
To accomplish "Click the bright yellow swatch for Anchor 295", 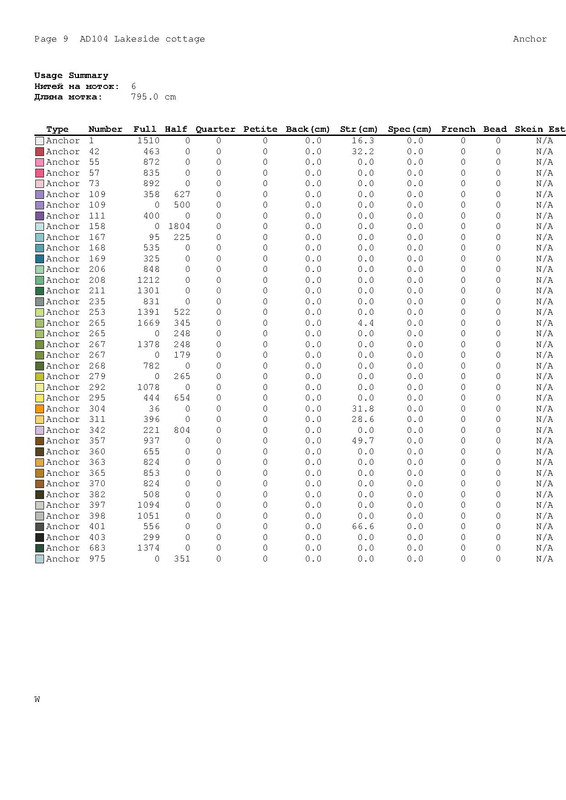I will 39,398.
